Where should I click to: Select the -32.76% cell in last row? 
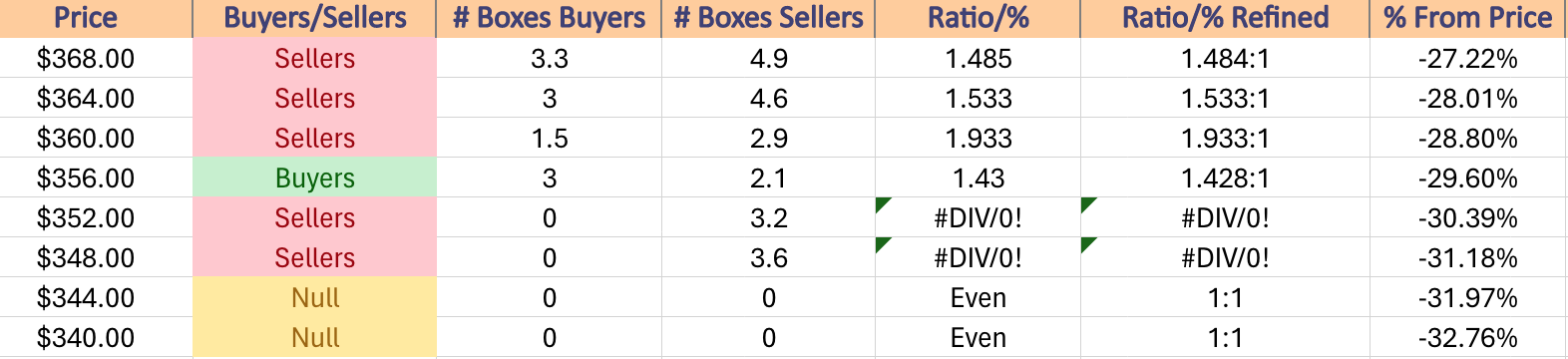pos(1467,337)
